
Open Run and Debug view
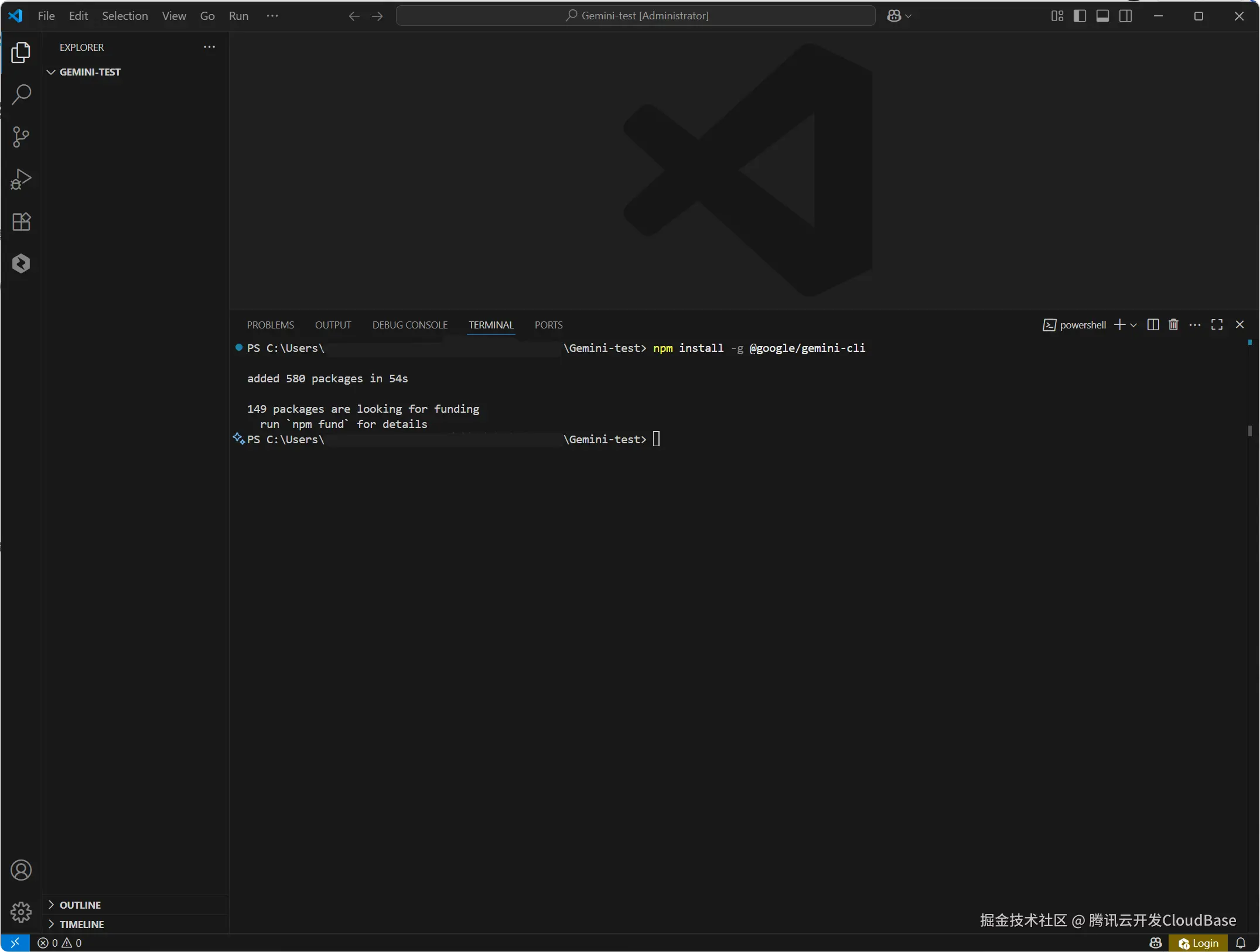coord(21,179)
